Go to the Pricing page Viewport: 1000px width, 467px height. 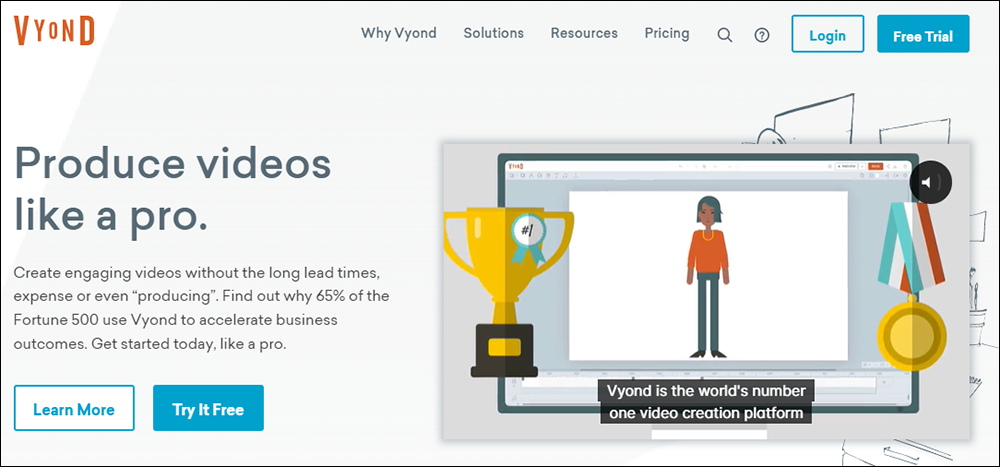[666, 33]
